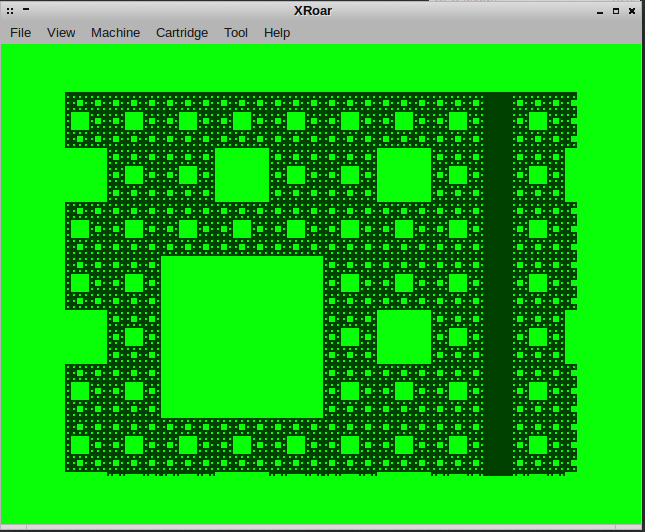
Task: Click the dash button beside the window menu icon
Action: (x=25, y=10)
